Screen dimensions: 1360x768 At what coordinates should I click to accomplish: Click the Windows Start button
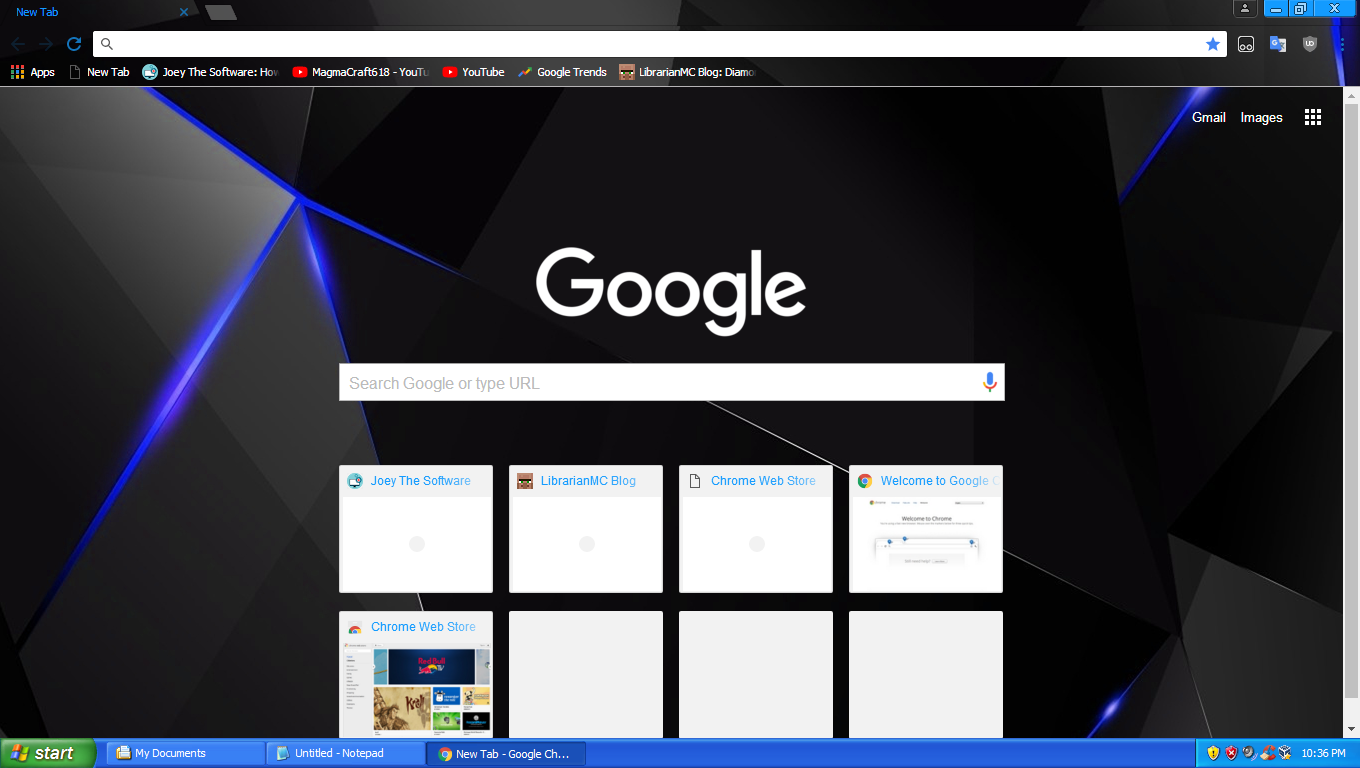point(48,752)
